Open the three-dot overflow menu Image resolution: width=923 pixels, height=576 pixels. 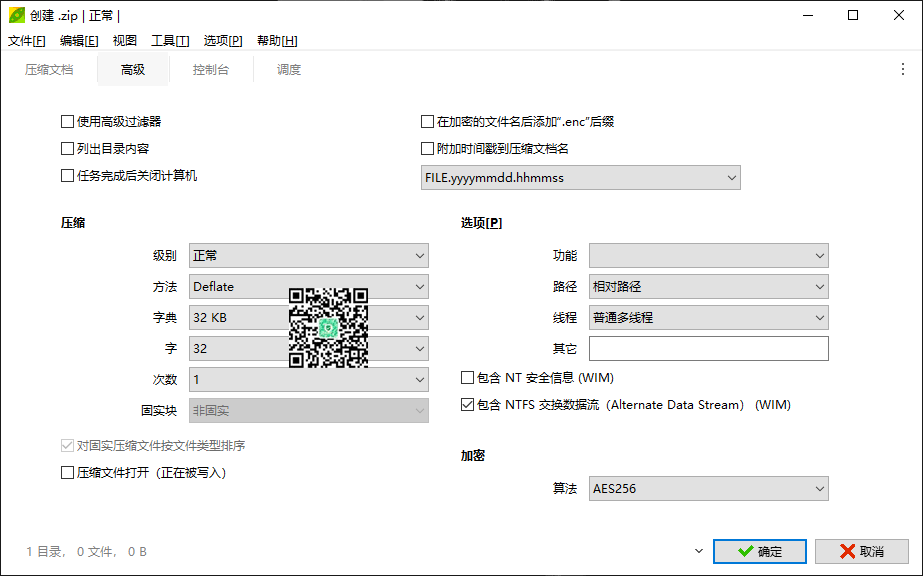pyautogui.click(x=903, y=69)
